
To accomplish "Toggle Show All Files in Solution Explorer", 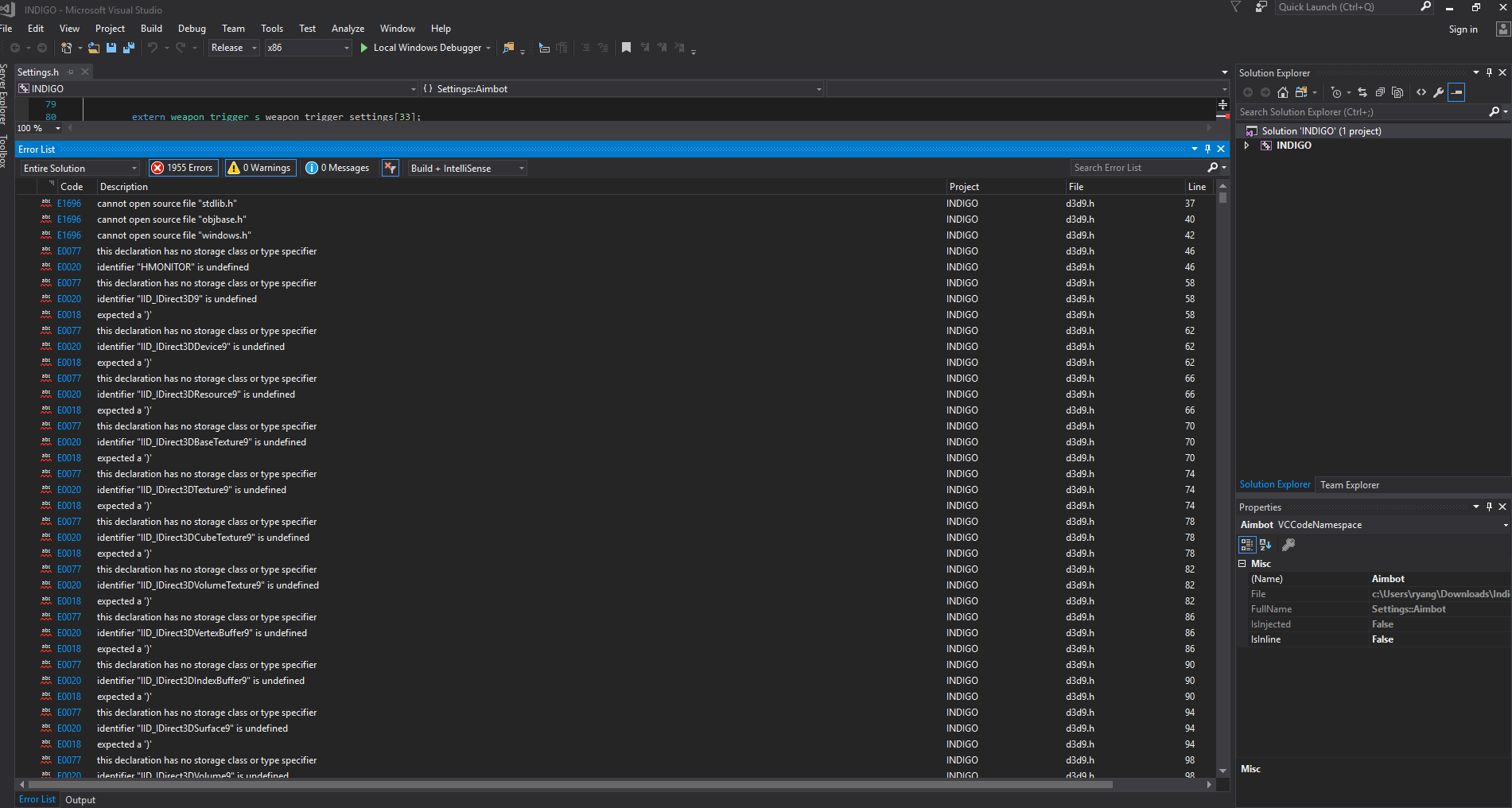I will pos(1397,92).
